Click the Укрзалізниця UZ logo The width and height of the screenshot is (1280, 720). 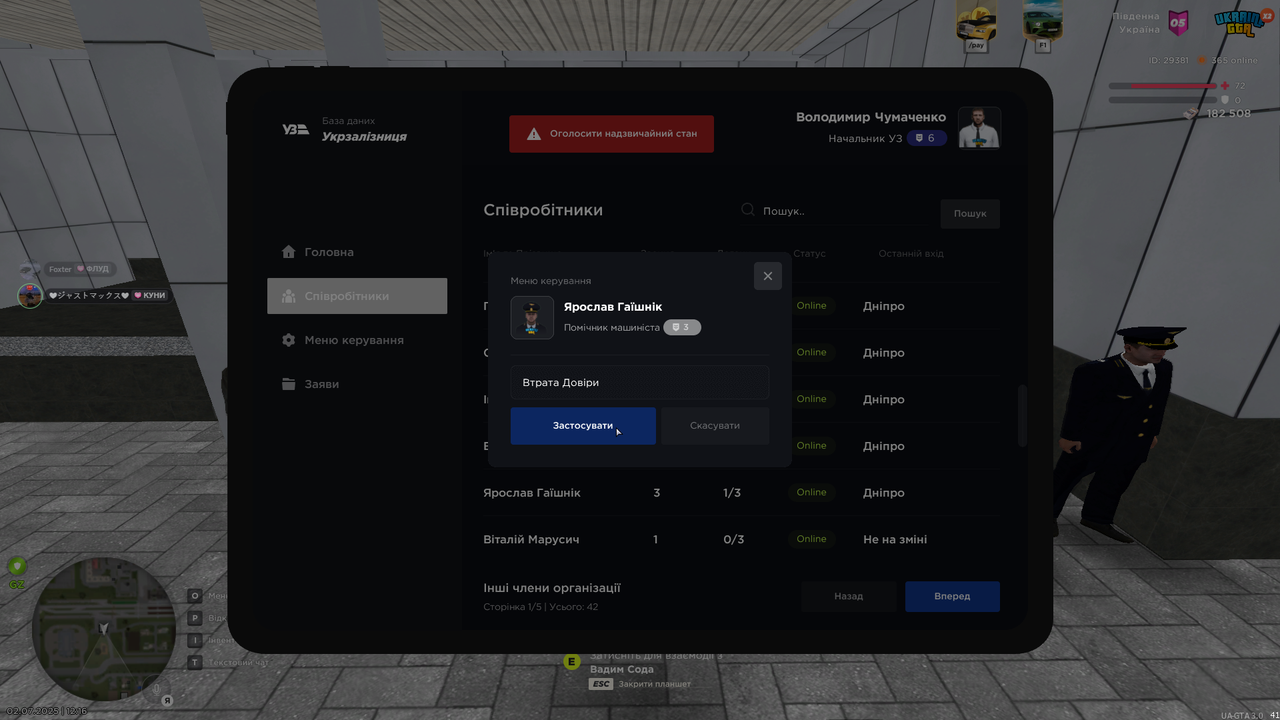pyautogui.click(x=295, y=129)
